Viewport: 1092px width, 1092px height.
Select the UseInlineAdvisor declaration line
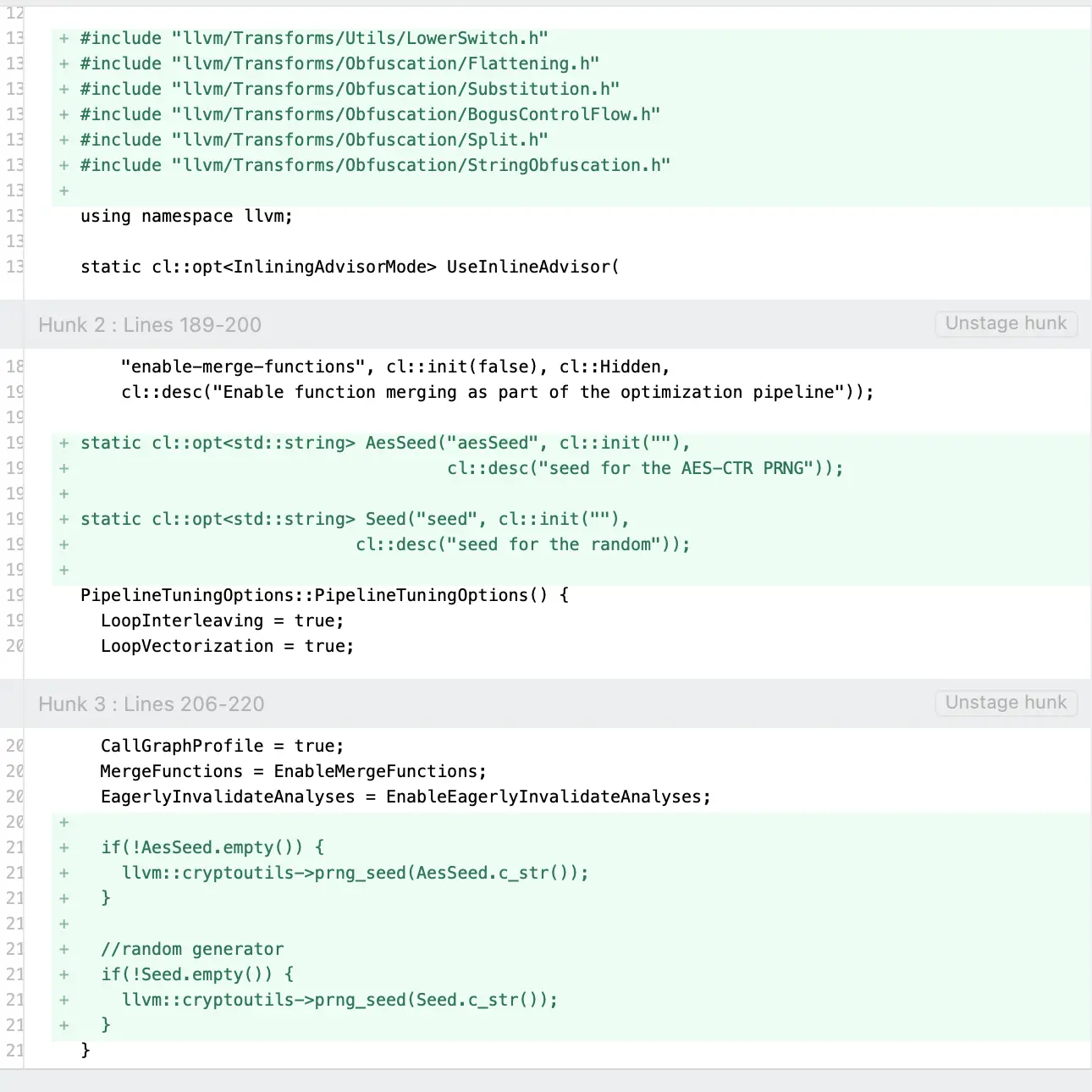[x=350, y=267]
